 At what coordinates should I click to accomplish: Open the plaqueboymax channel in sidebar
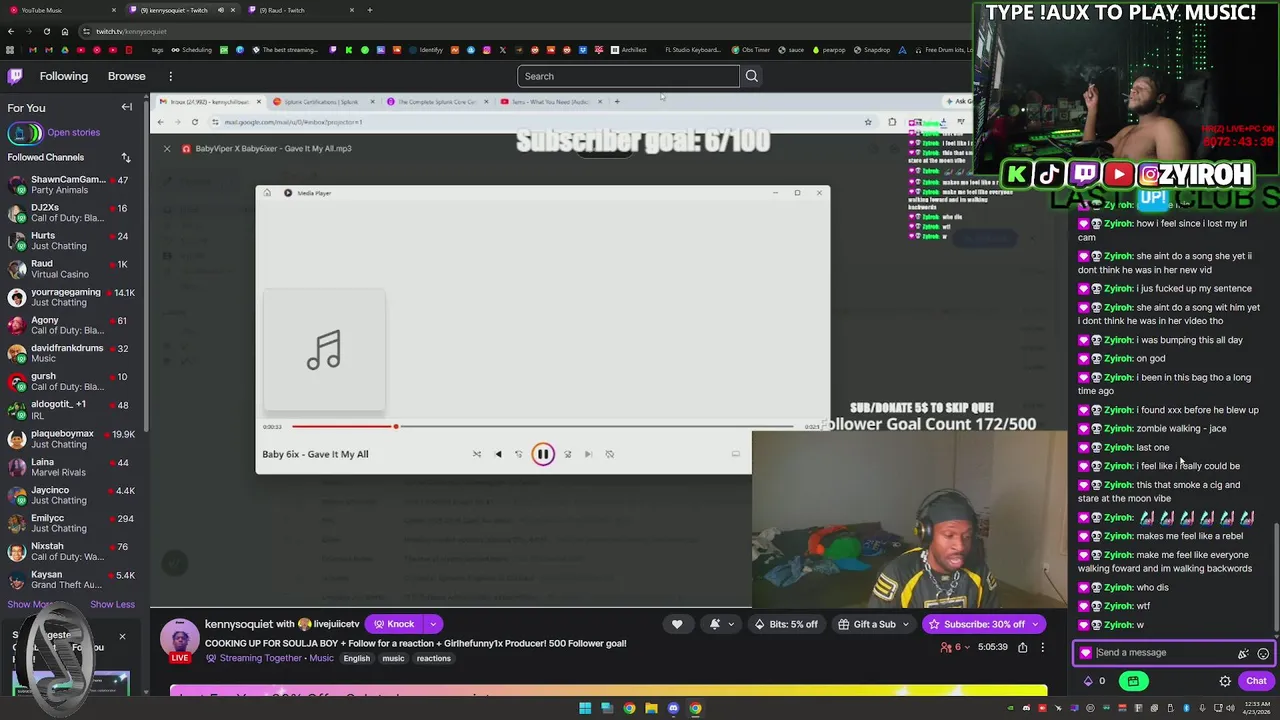coord(75,439)
